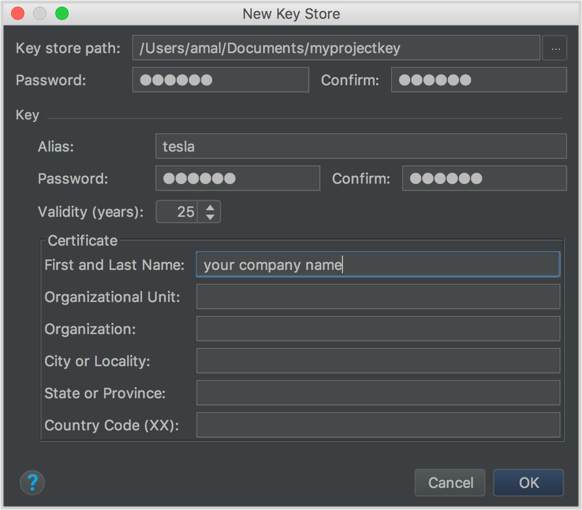Select the Country Code (XX) field
The height and width of the screenshot is (510, 582).
(378, 425)
